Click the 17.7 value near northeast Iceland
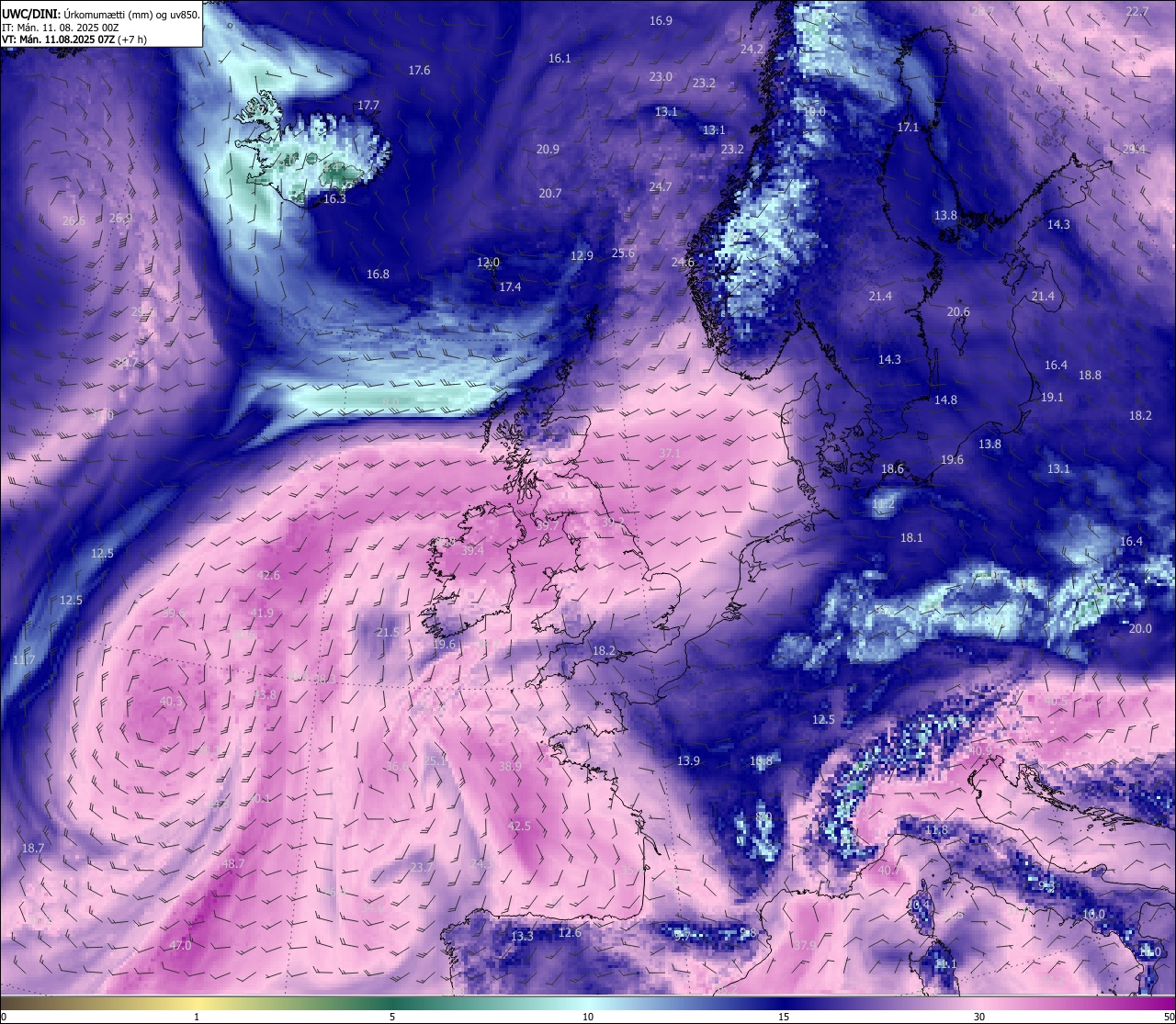 tap(368, 106)
